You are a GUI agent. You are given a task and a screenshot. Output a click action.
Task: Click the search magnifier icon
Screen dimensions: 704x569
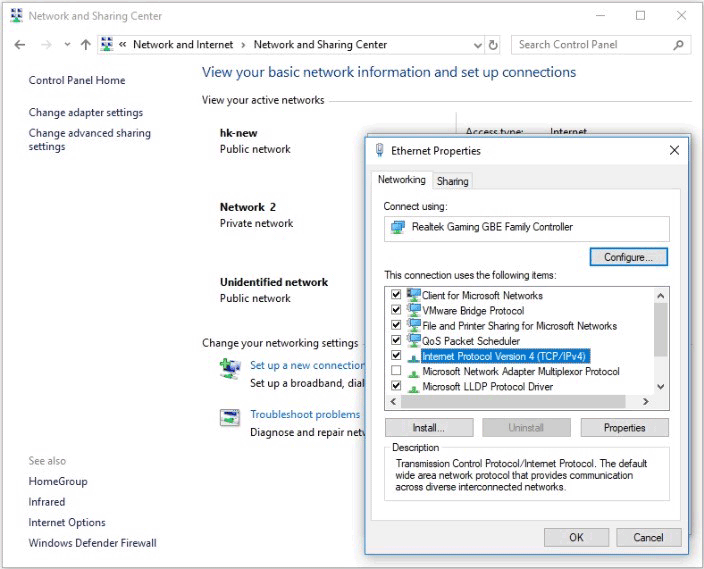[x=678, y=45]
